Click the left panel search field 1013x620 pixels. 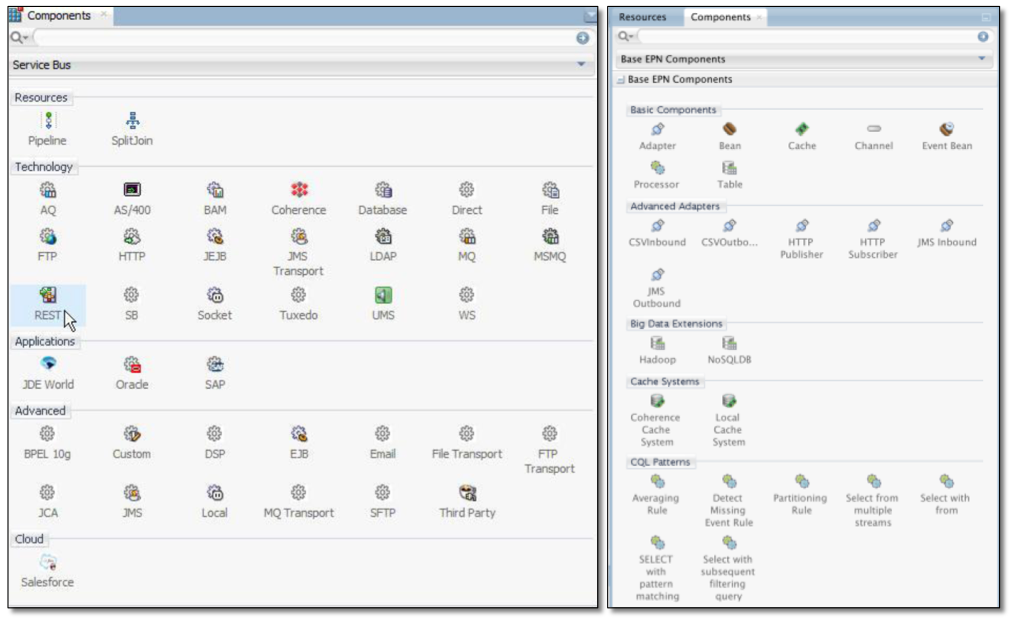(x=303, y=38)
